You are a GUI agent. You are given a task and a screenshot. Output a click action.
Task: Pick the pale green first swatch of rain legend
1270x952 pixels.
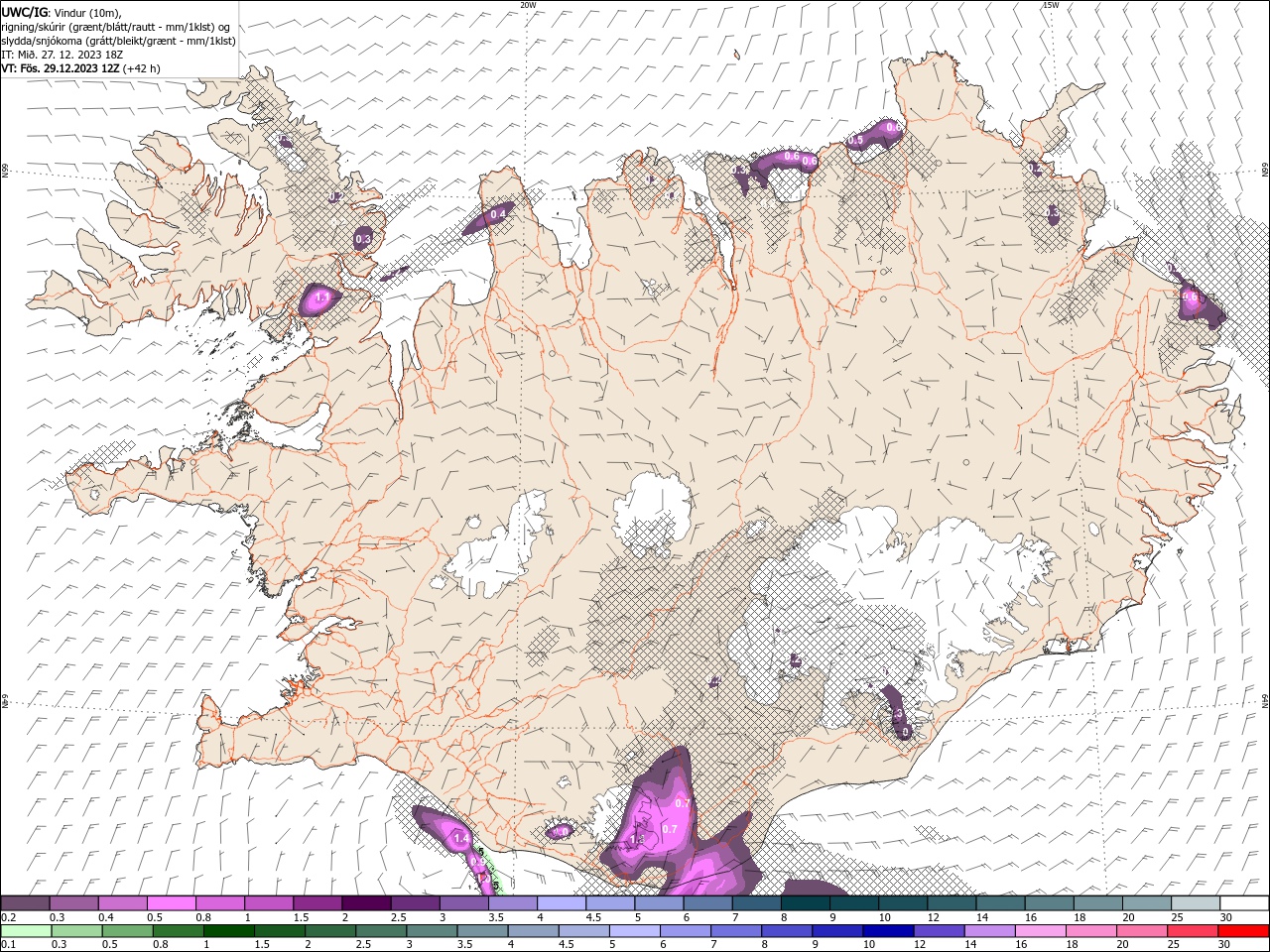coord(26,931)
